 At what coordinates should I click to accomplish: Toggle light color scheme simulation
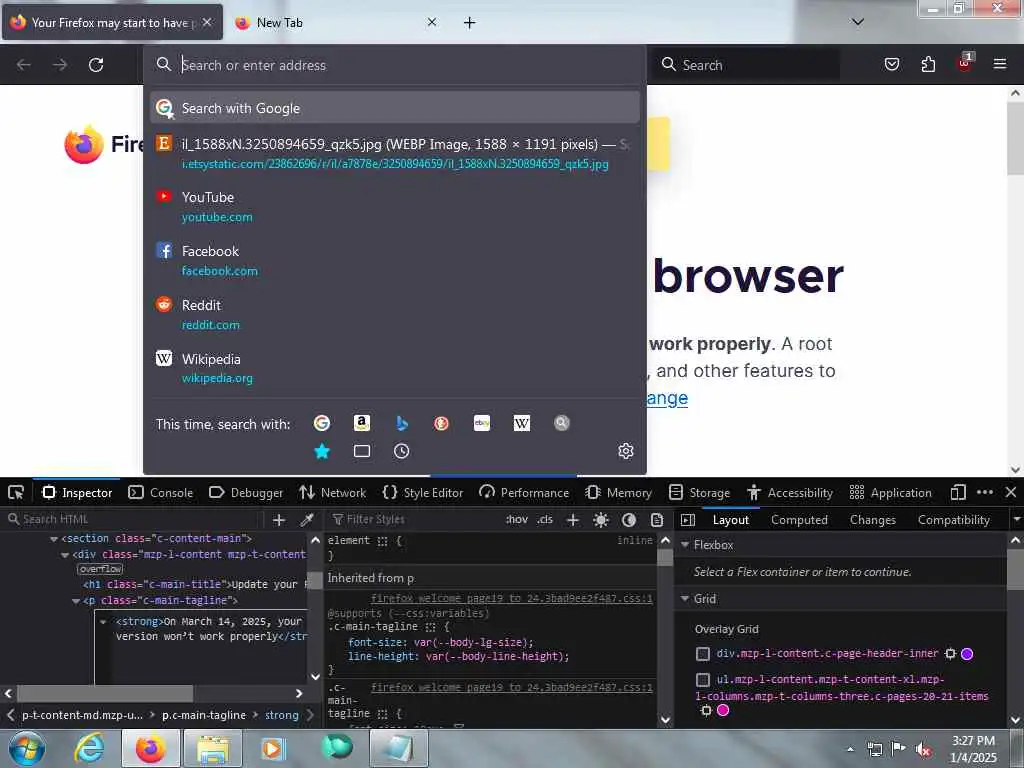coord(601,520)
